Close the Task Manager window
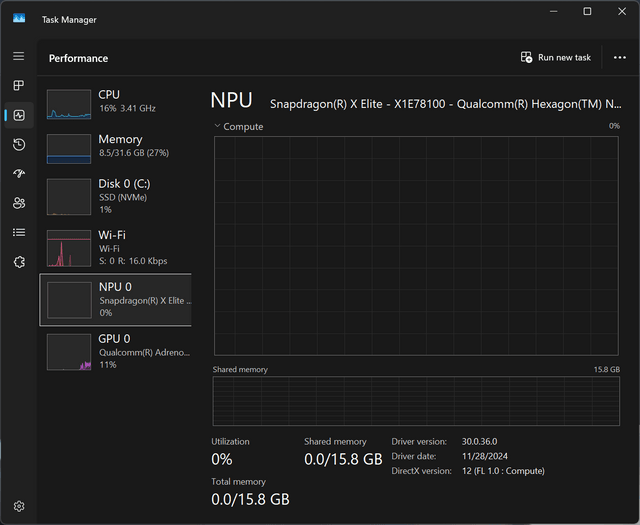The height and width of the screenshot is (525, 640). [622, 11]
